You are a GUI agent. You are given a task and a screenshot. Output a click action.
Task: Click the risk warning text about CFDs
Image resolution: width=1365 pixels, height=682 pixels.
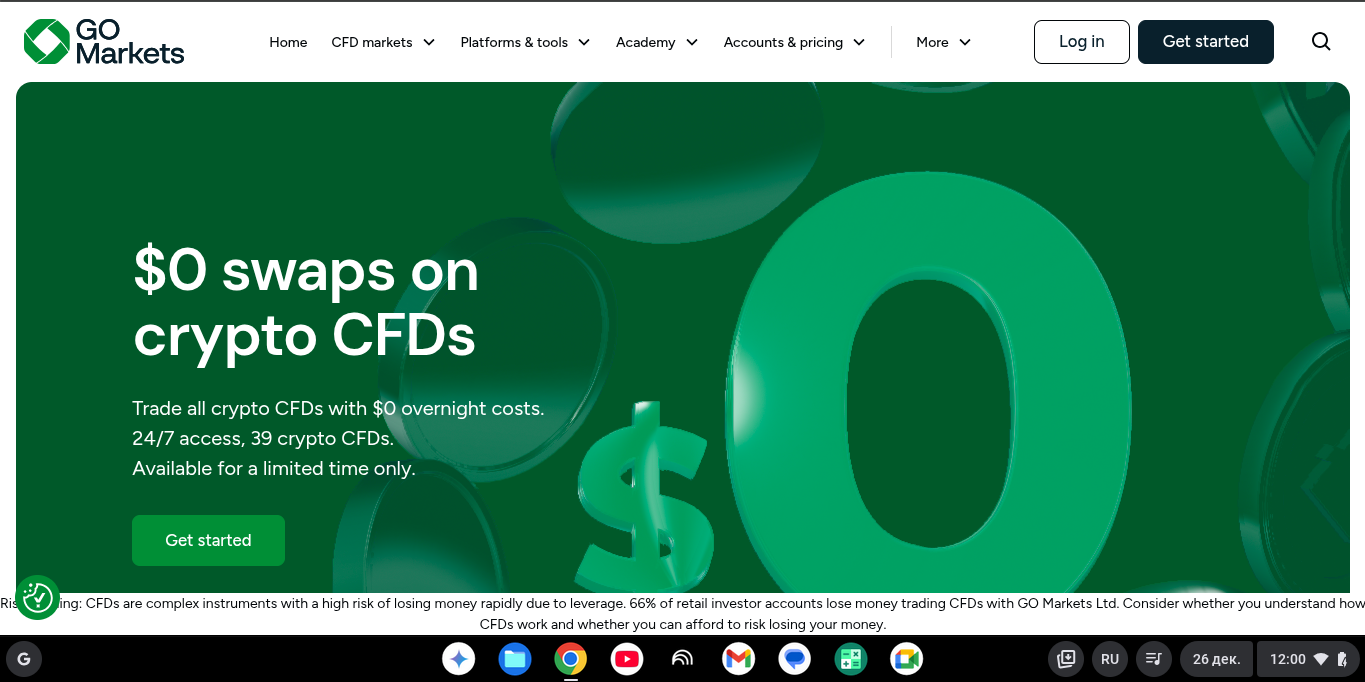tap(682, 614)
